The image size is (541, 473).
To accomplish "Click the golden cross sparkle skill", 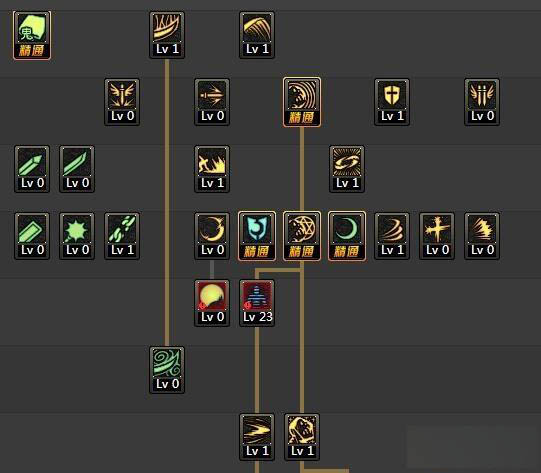I will pos(437,236).
